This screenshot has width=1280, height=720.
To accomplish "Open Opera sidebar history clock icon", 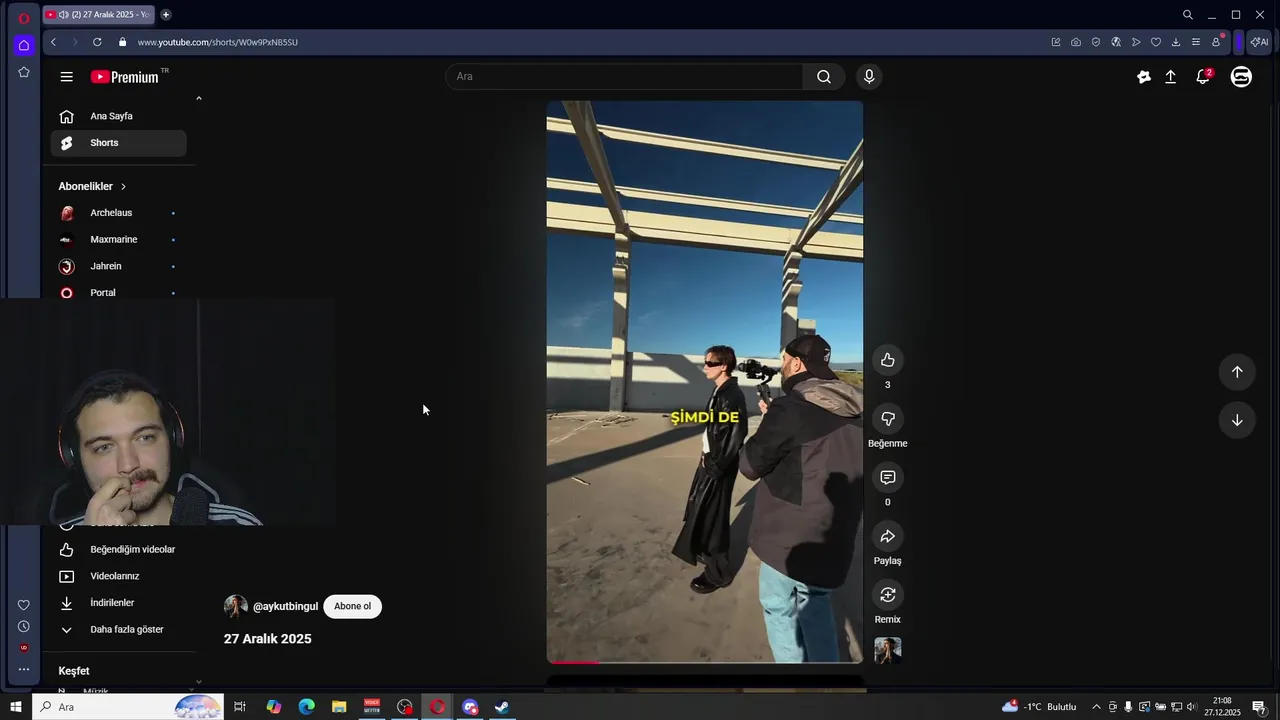I will click(24, 626).
